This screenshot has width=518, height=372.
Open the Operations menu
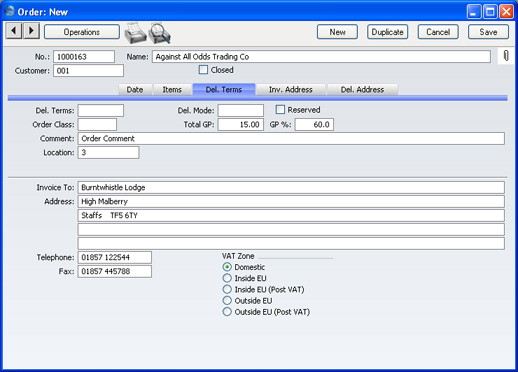[82, 32]
